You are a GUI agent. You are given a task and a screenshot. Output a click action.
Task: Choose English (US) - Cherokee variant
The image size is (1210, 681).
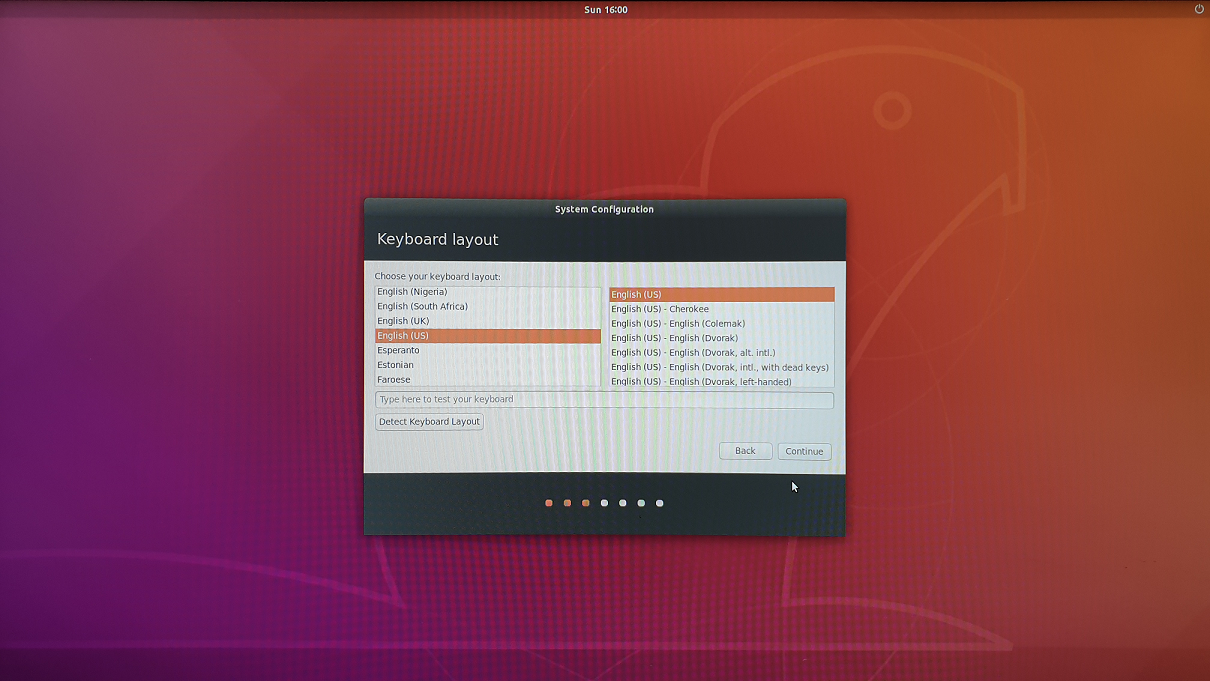[x=721, y=309]
